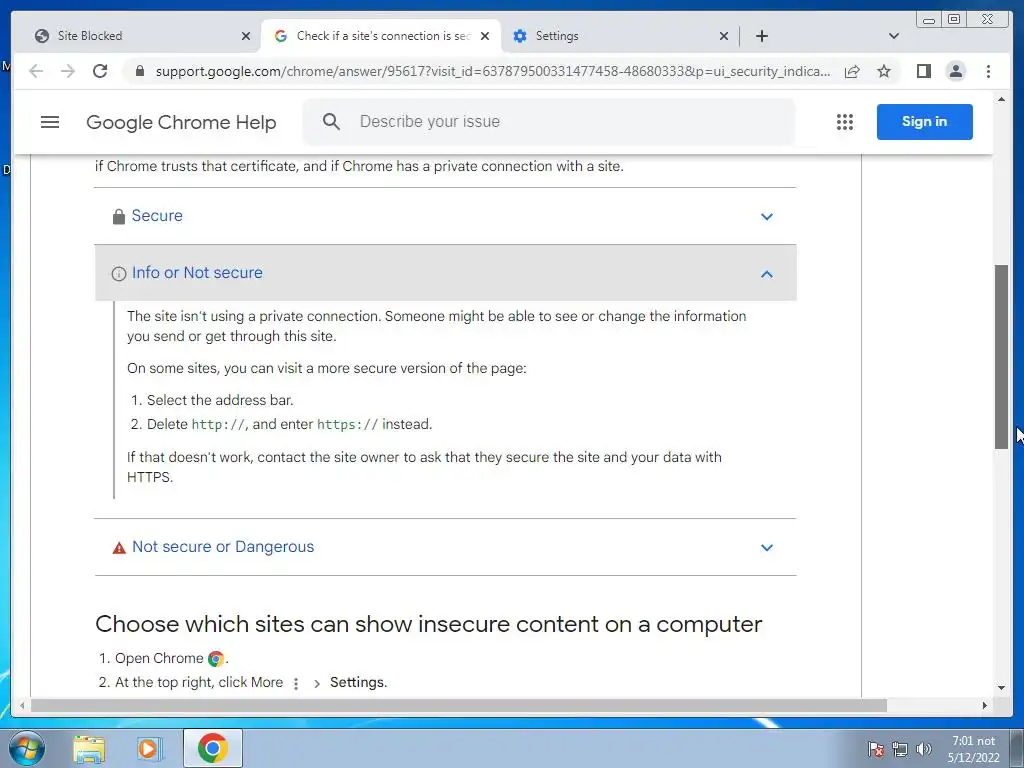
Task: Click the inline More three-dot icon
Action: tap(296, 683)
